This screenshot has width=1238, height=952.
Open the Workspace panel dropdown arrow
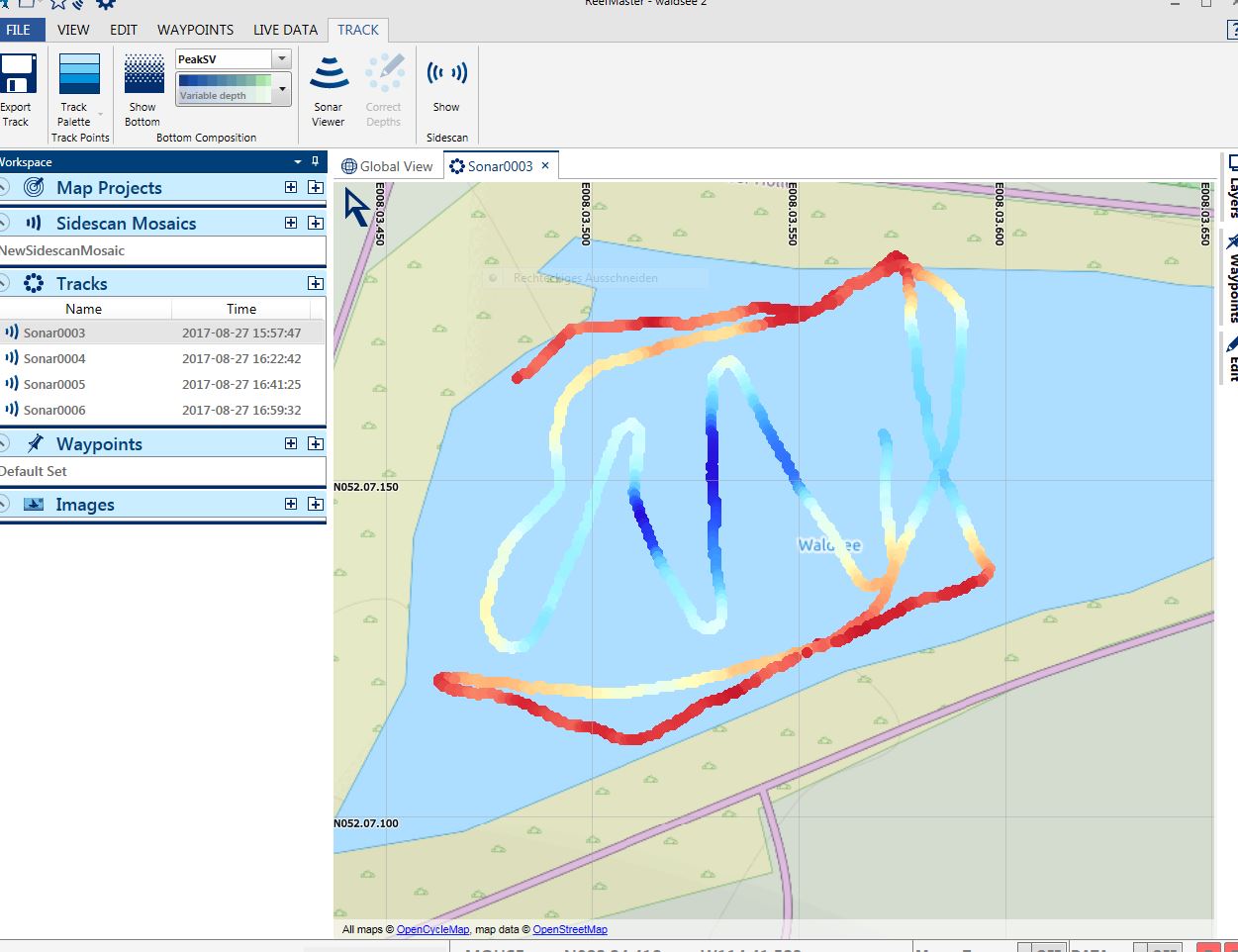tap(298, 161)
